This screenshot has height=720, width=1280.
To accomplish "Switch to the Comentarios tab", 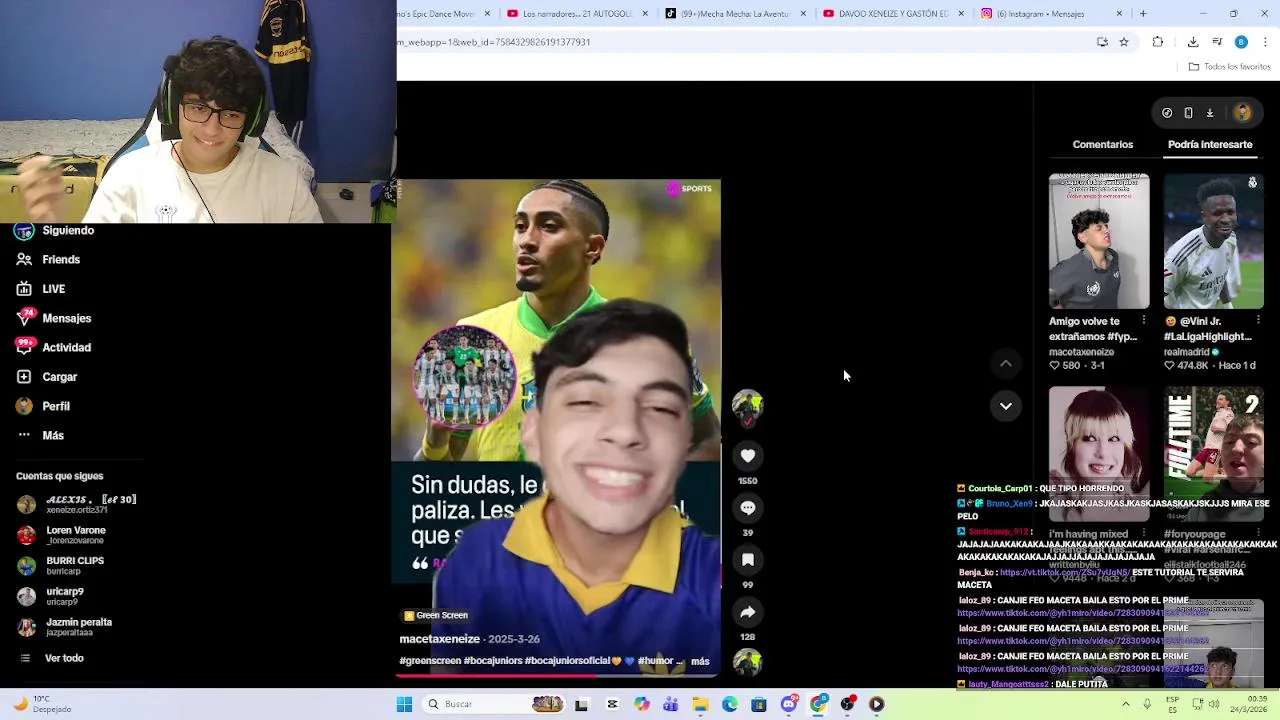I will [x=1103, y=144].
